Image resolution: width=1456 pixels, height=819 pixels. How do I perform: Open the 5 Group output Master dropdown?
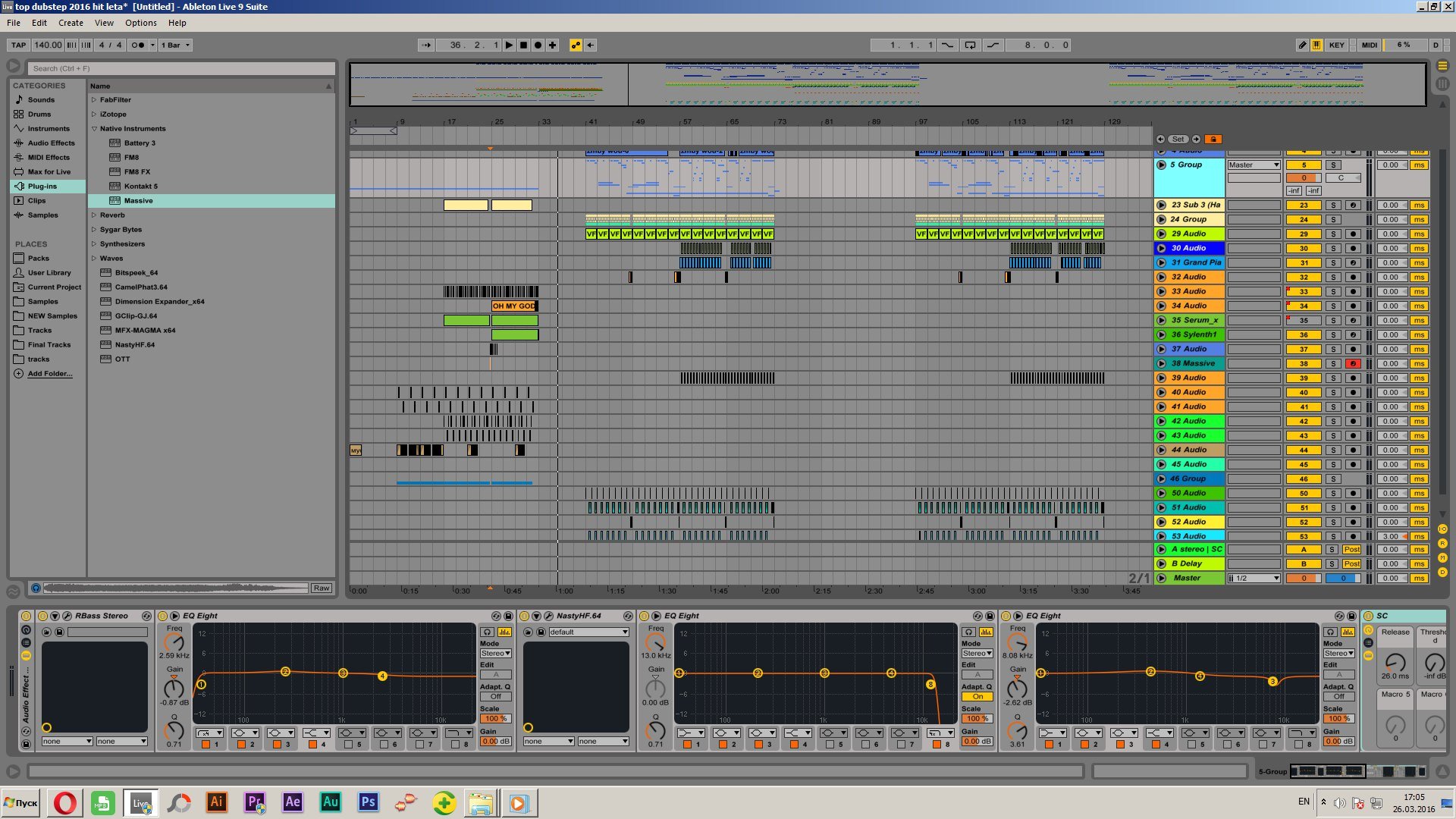click(1254, 165)
